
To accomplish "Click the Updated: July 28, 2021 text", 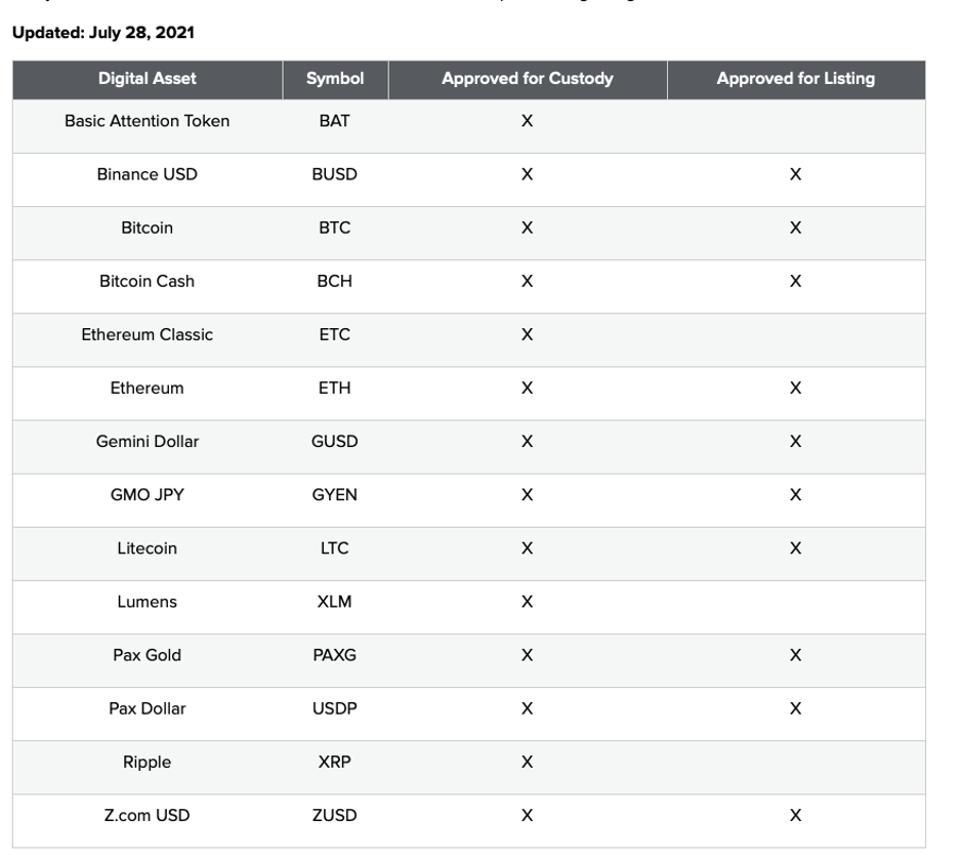I will pos(103,33).
